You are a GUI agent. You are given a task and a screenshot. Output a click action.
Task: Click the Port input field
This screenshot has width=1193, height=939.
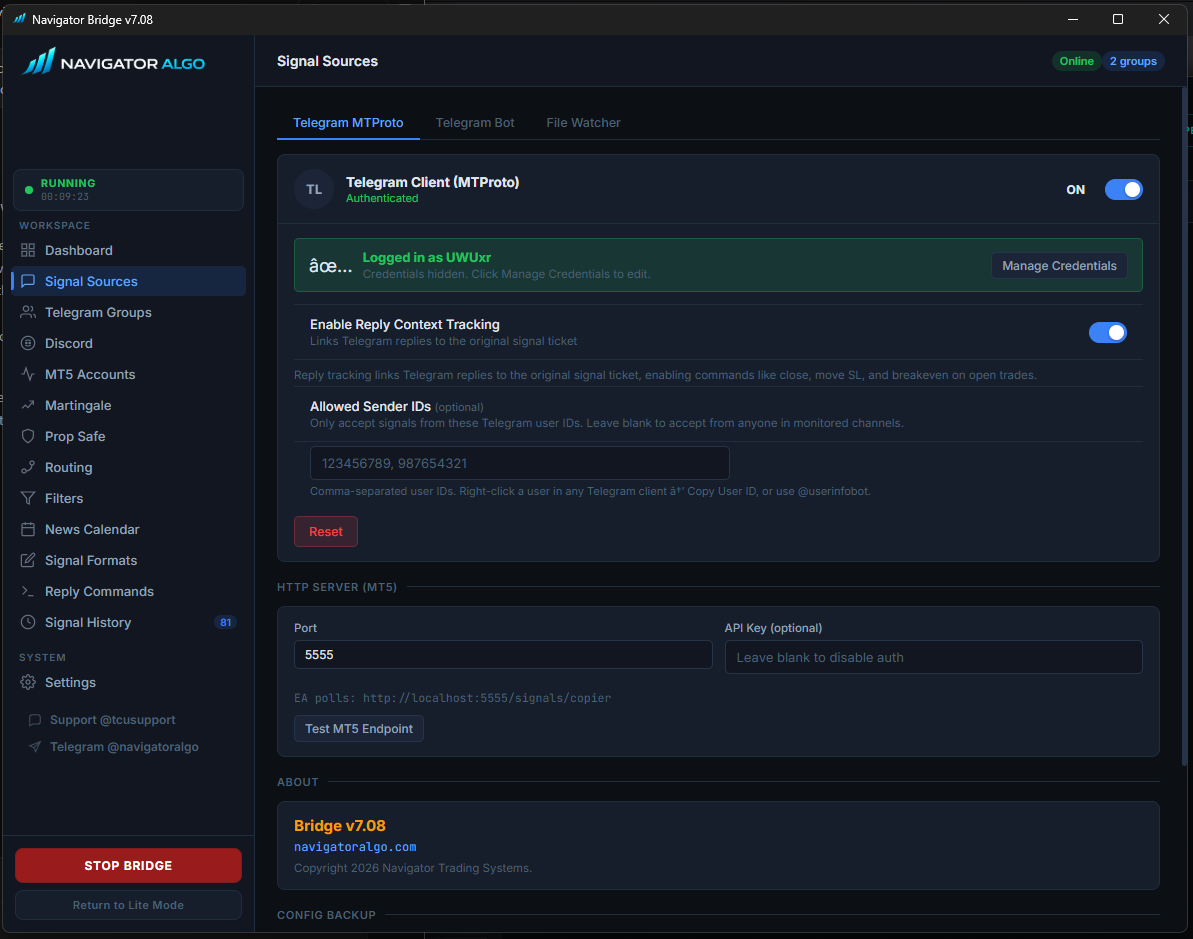[503, 654]
